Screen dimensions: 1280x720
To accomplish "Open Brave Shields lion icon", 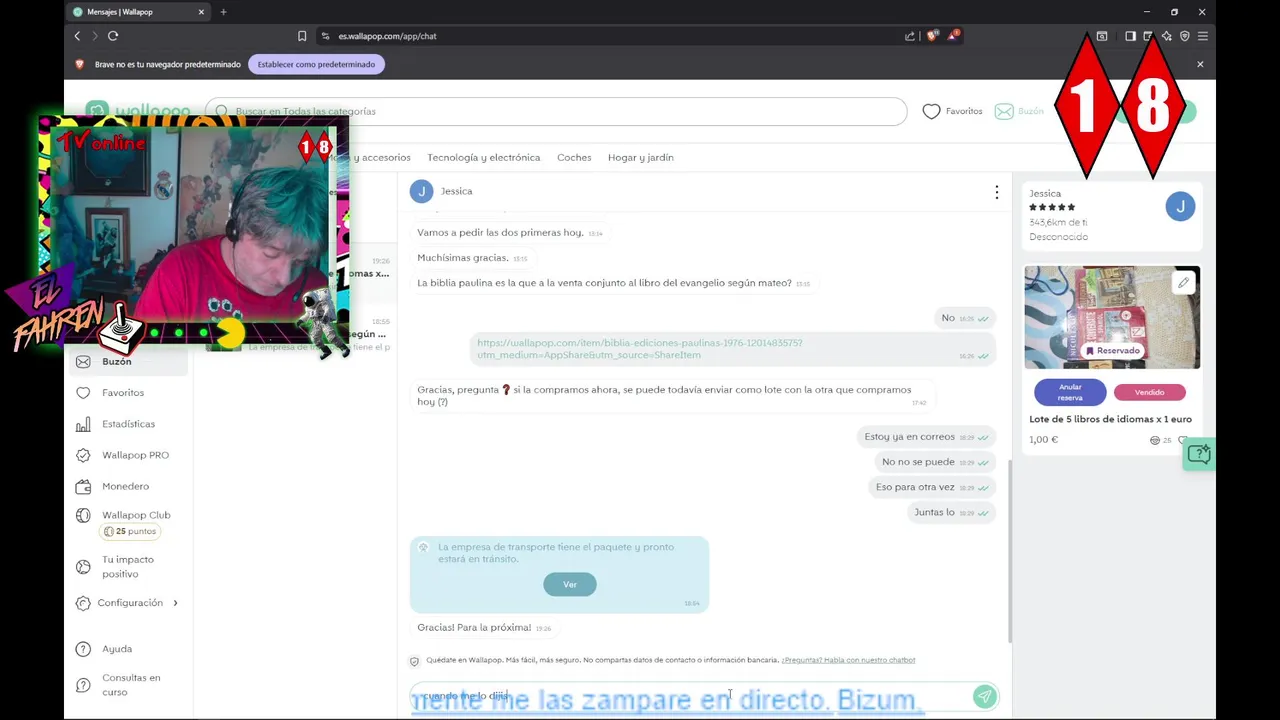I will (932, 36).
